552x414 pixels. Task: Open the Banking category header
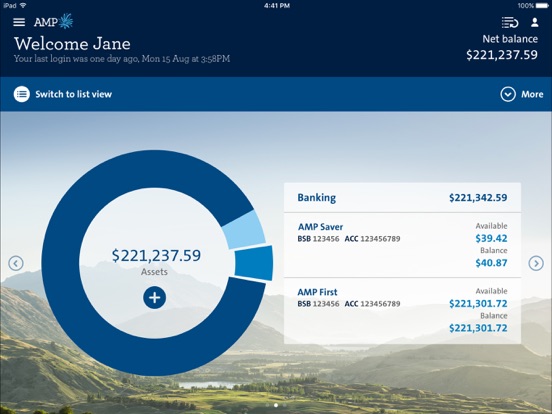click(402, 197)
